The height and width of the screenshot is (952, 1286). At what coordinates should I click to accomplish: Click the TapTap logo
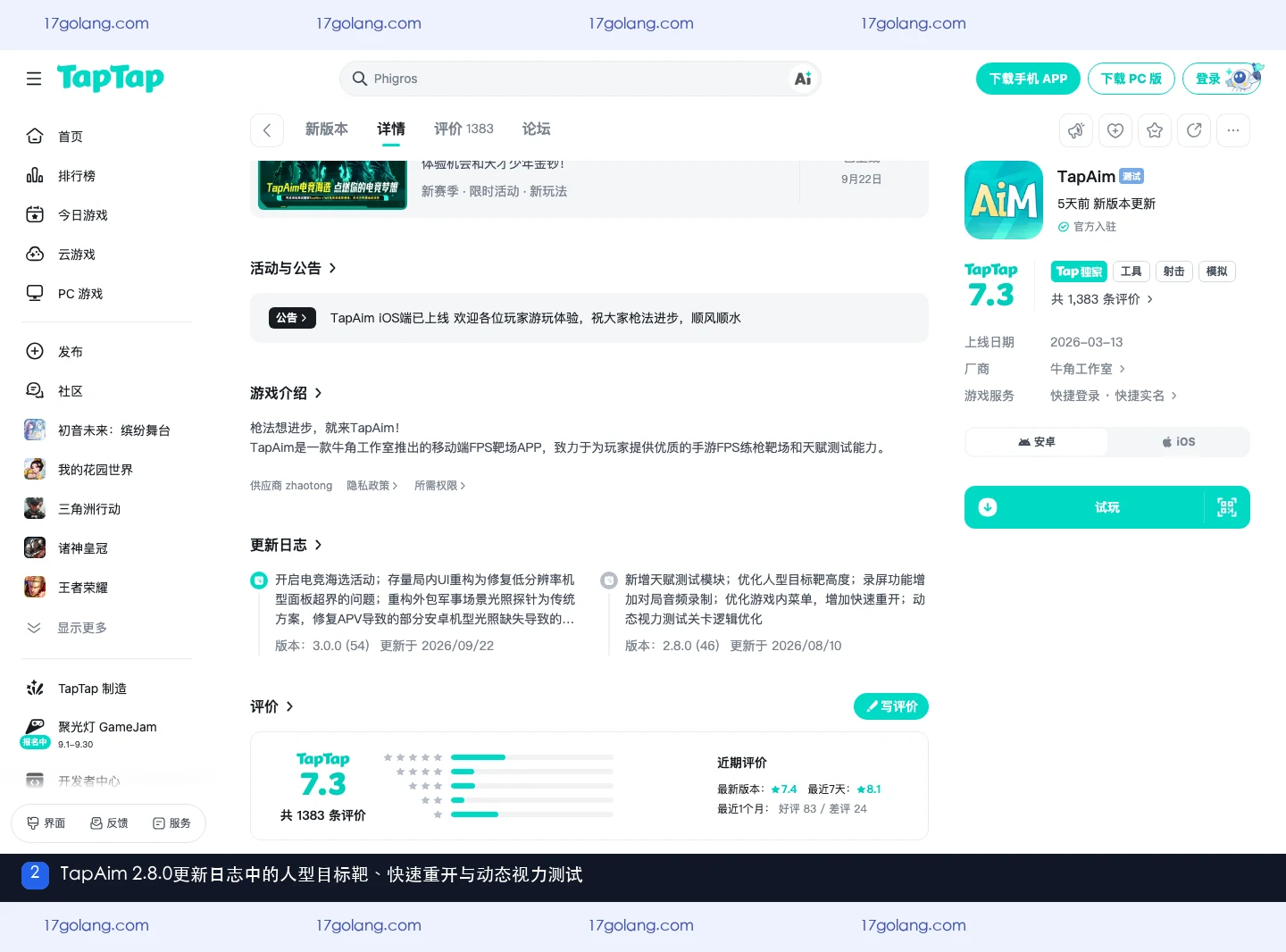(x=111, y=78)
